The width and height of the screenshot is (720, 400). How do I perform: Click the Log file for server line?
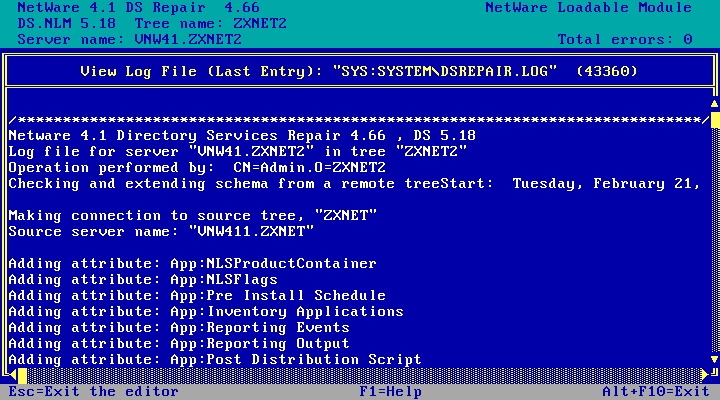click(x=237, y=152)
